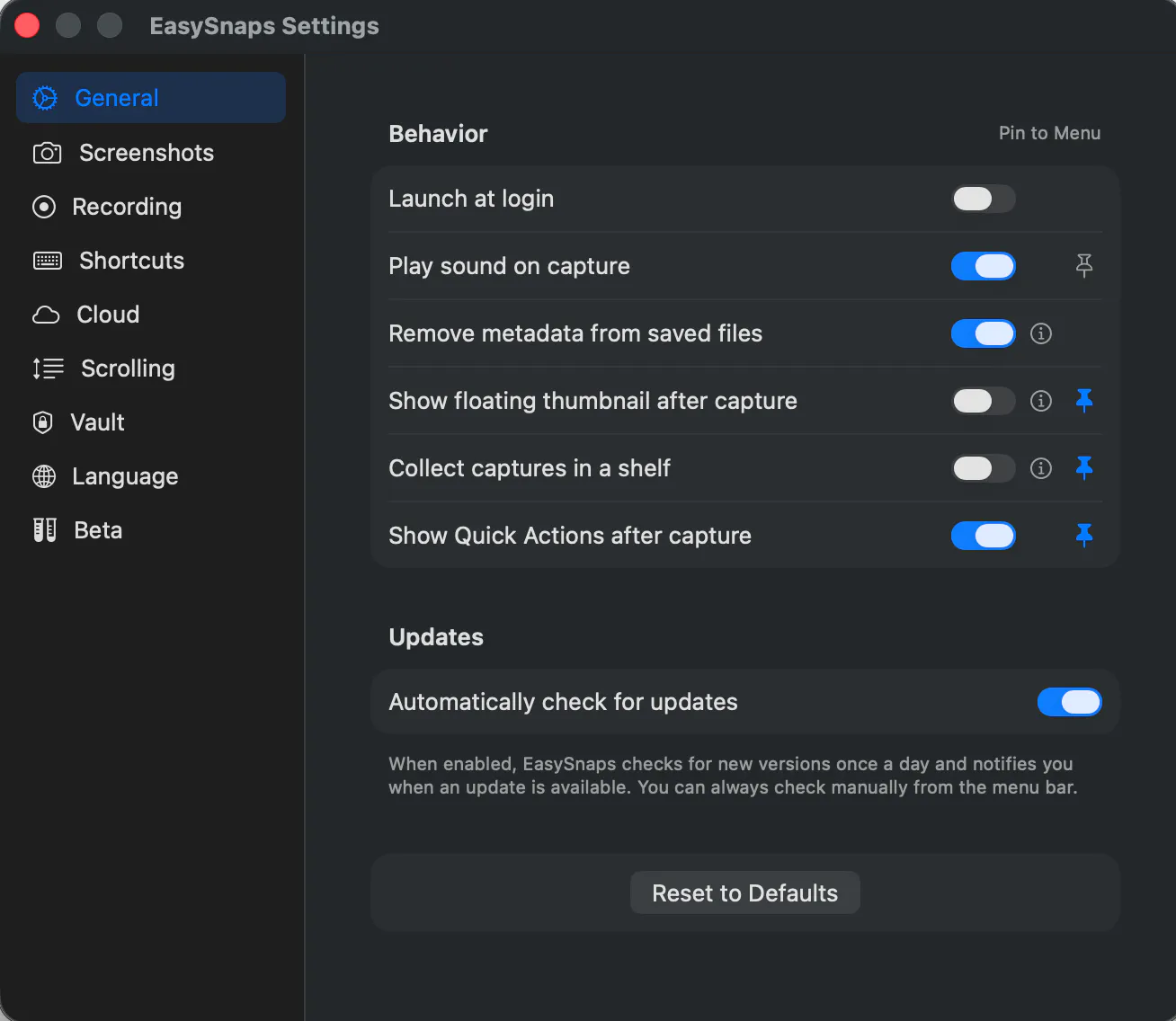Click the "Updates" section heading

pyautogui.click(x=436, y=637)
